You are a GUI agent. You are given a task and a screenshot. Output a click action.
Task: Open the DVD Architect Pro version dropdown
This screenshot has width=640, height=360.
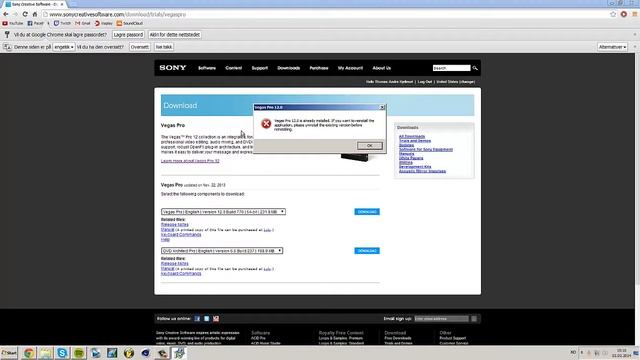click(x=222, y=251)
